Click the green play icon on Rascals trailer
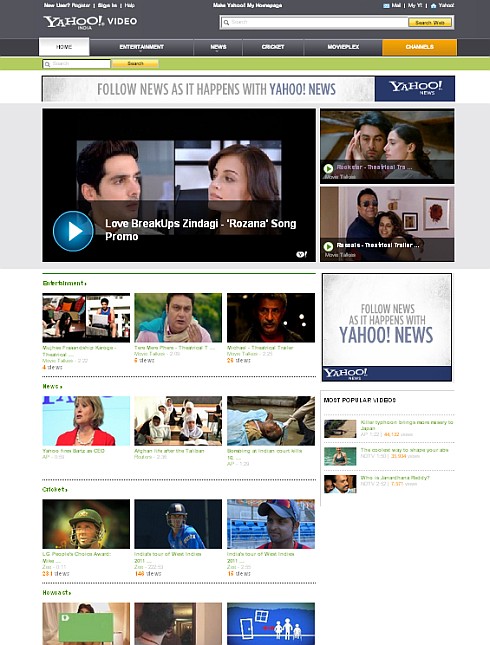The width and height of the screenshot is (490, 645). point(328,246)
